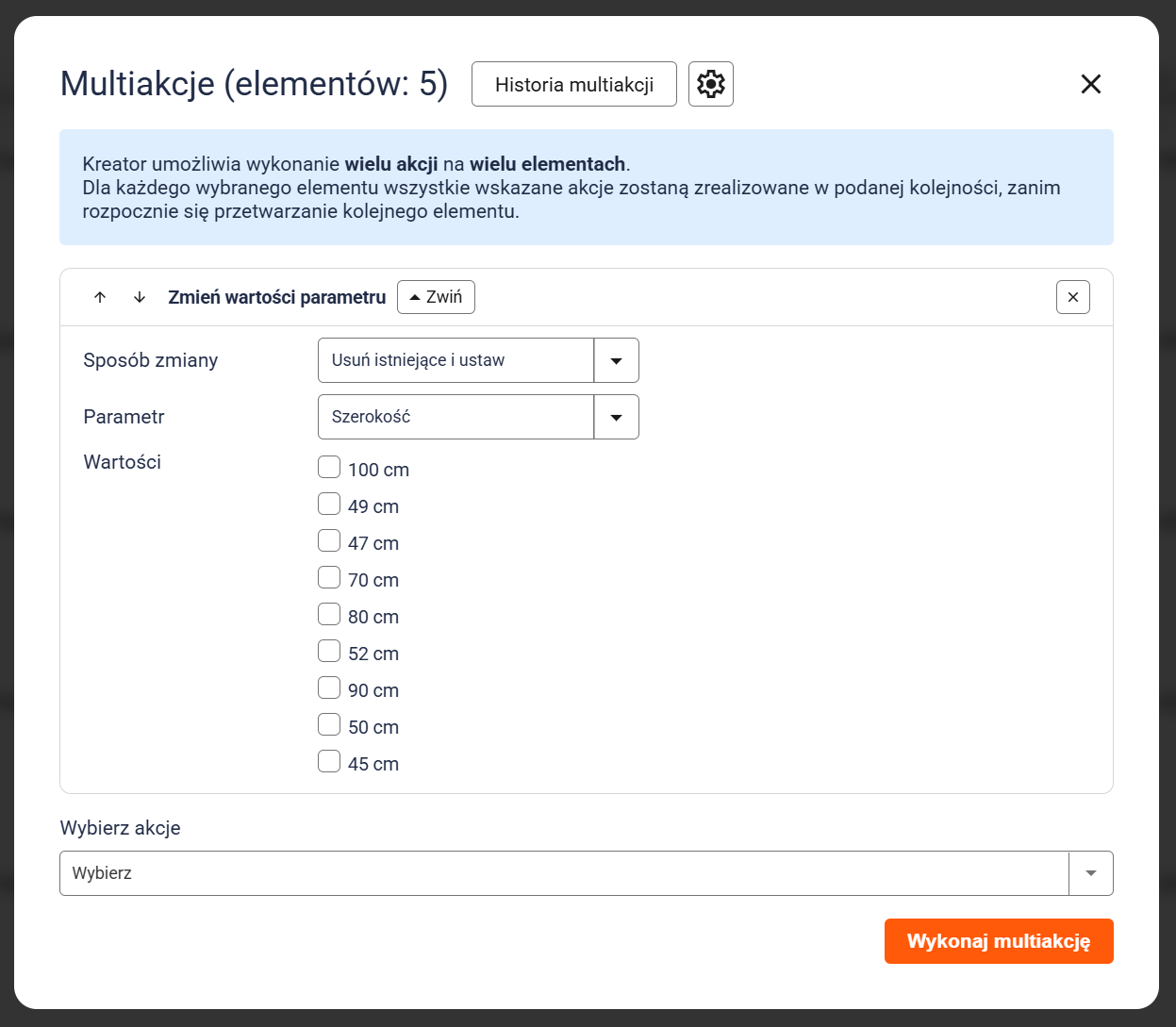Tick the 50 cm checkbox

(329, 725)
